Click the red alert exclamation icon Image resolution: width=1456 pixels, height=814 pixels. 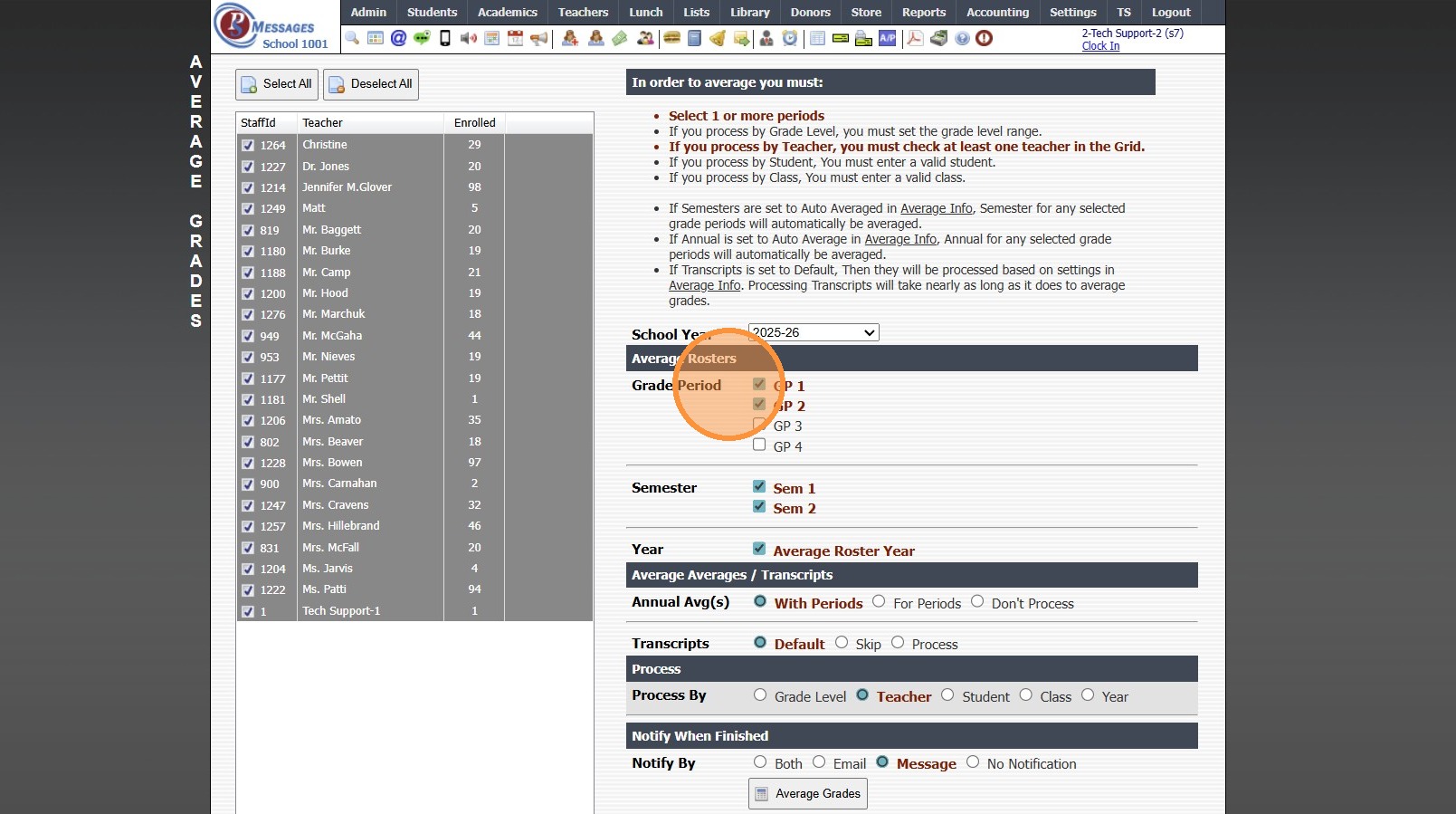tap(985, 38)
